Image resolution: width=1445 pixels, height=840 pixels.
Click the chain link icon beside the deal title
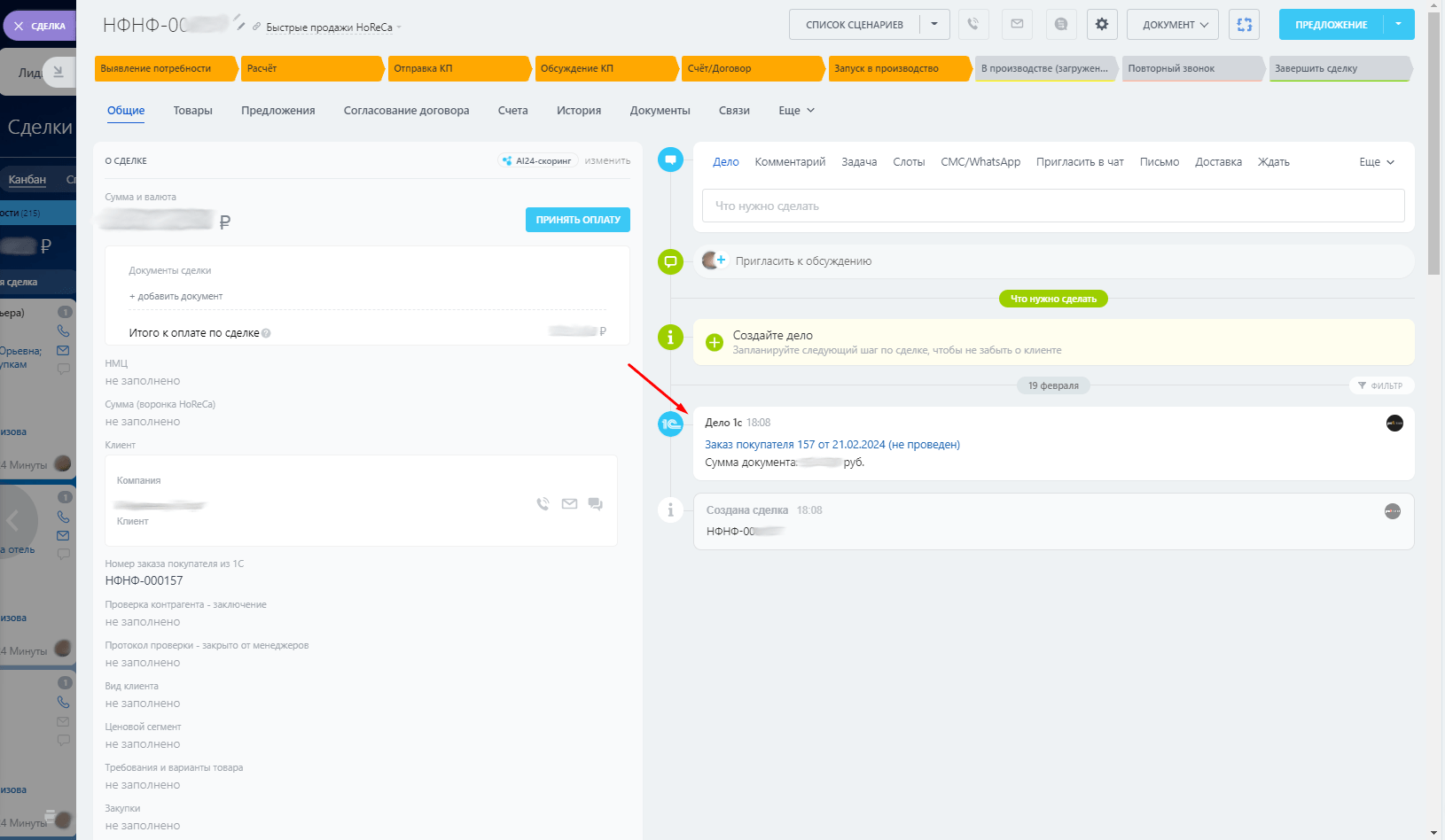point(256,27)
